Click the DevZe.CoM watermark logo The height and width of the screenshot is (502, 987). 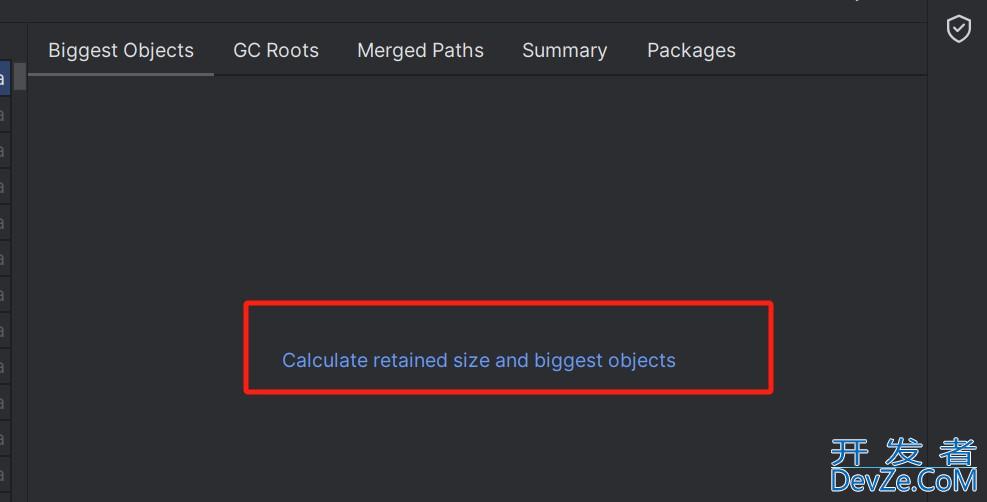coord(904,481)
